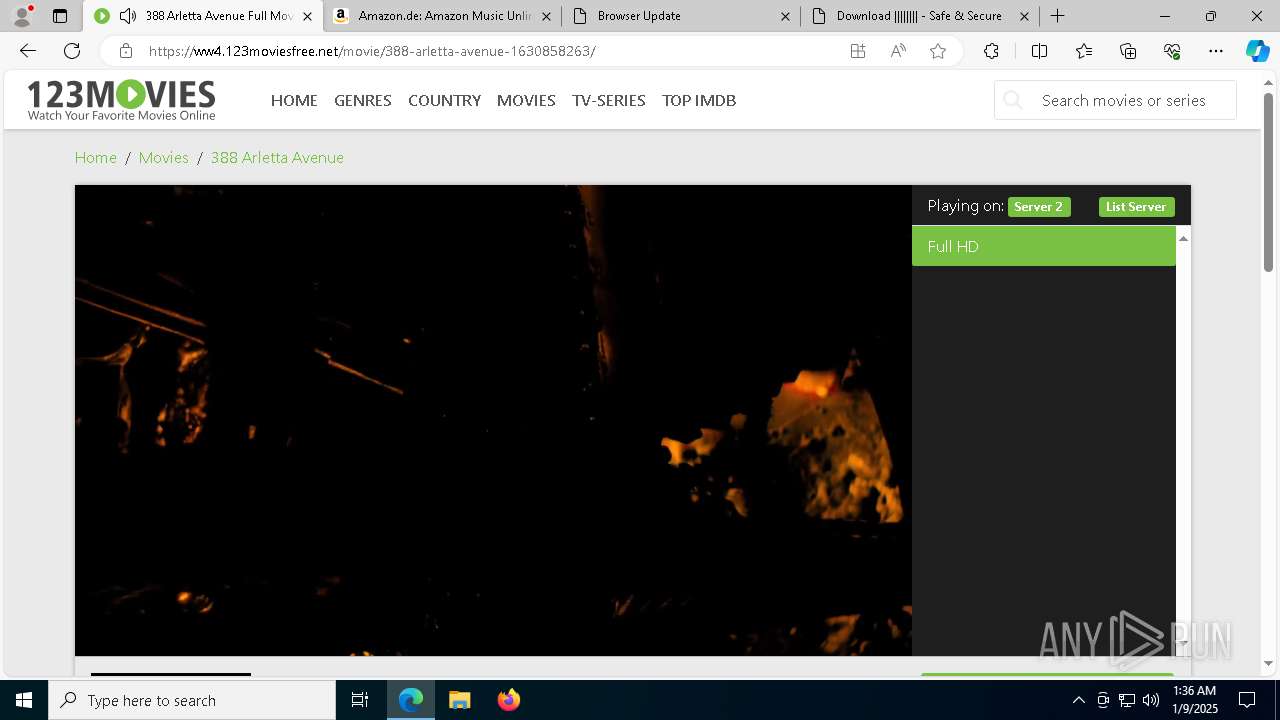Switch to the Download Safe & Secure tab
The height and width of the screenshot is (720, 1280).
[x=919, y=16]
